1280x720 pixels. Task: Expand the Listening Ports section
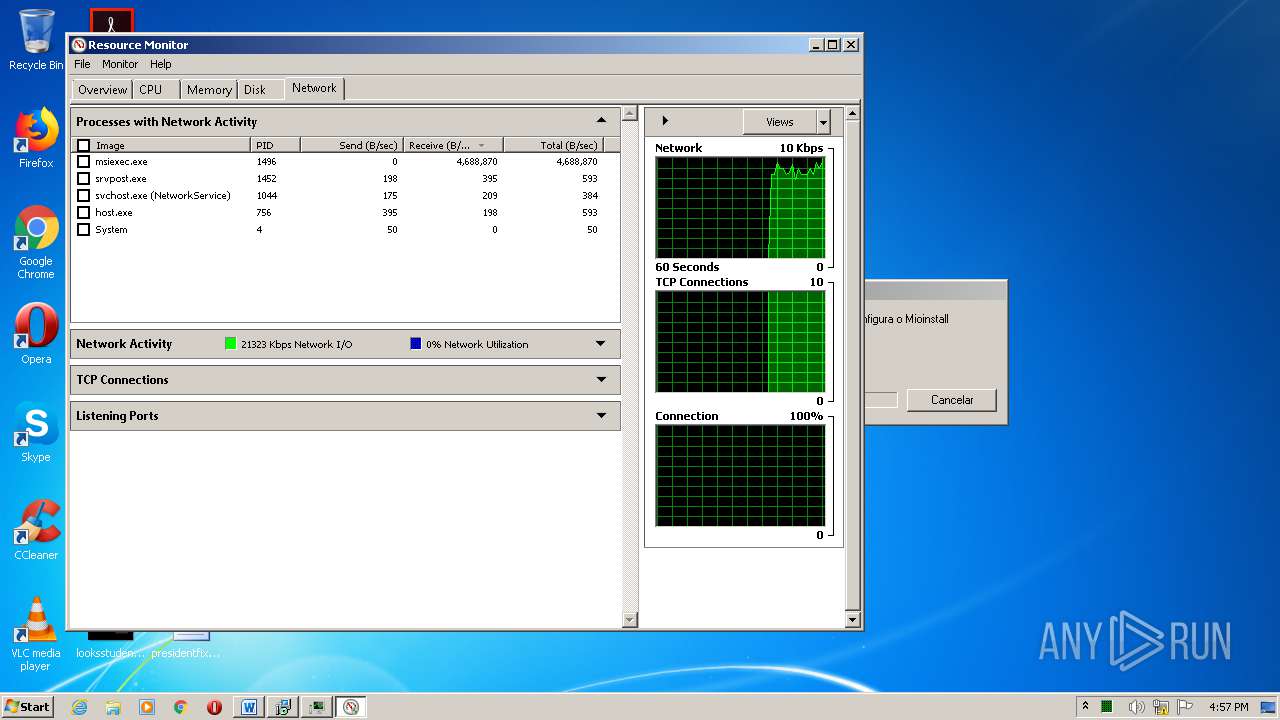coord(601,416)
